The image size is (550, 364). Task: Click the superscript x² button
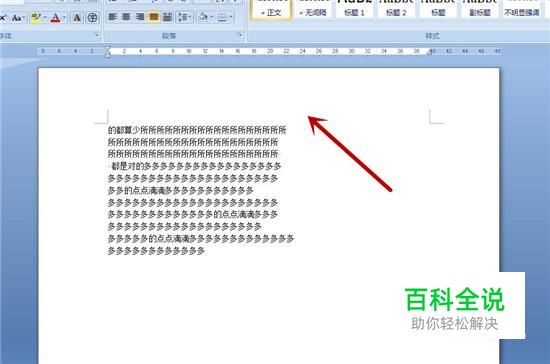pyautogui.click(x=4, y=18)
